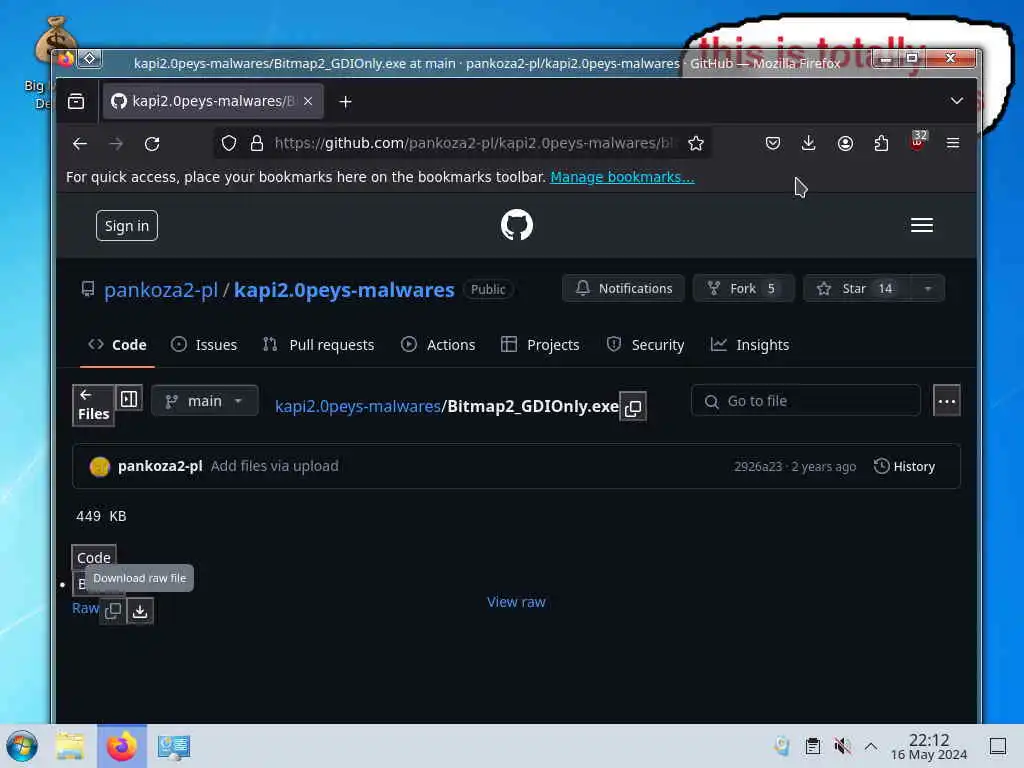Star this repository

[857, 289]
